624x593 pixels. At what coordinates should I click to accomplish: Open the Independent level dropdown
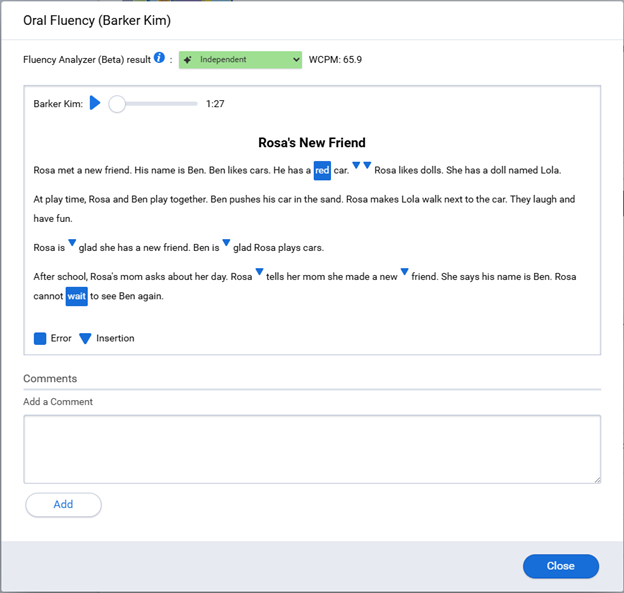[x=240, y=60]
